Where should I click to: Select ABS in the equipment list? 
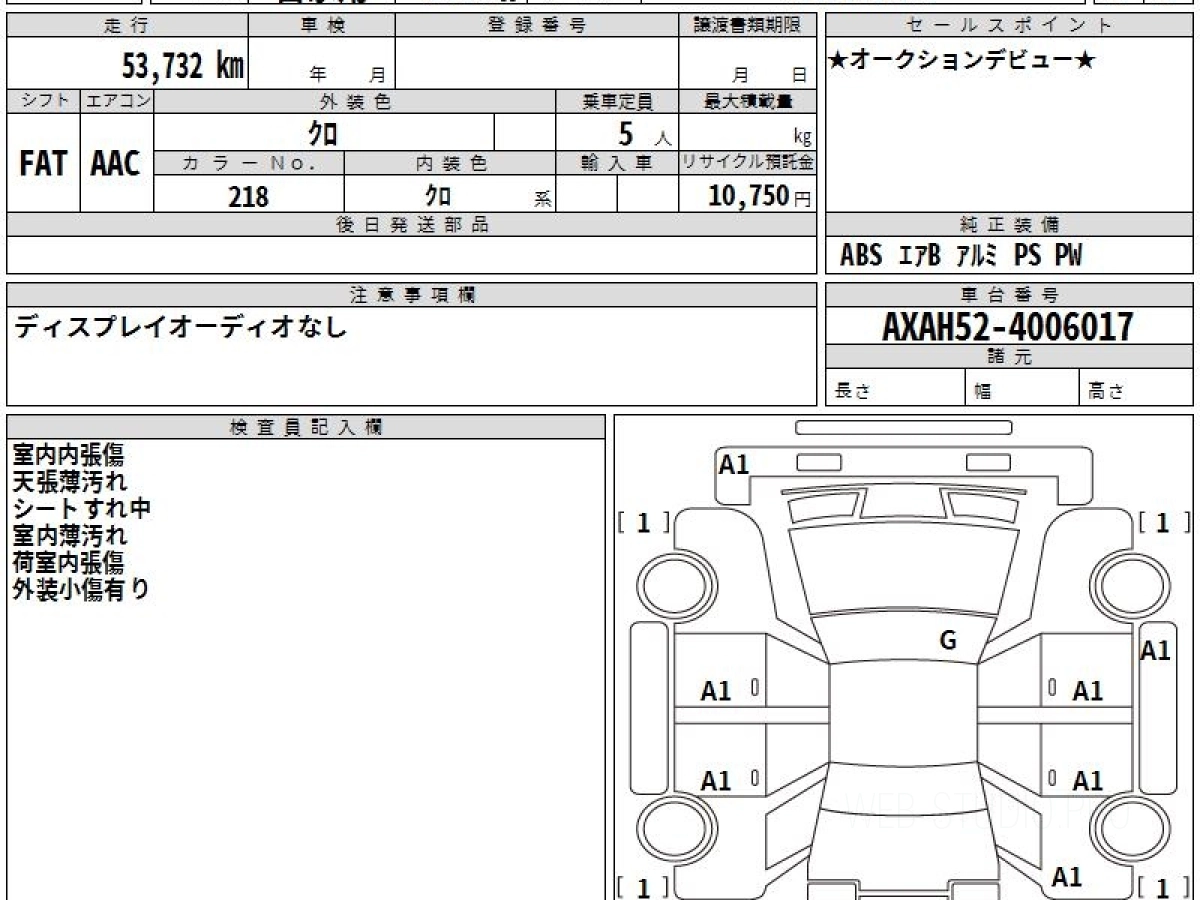861,256
